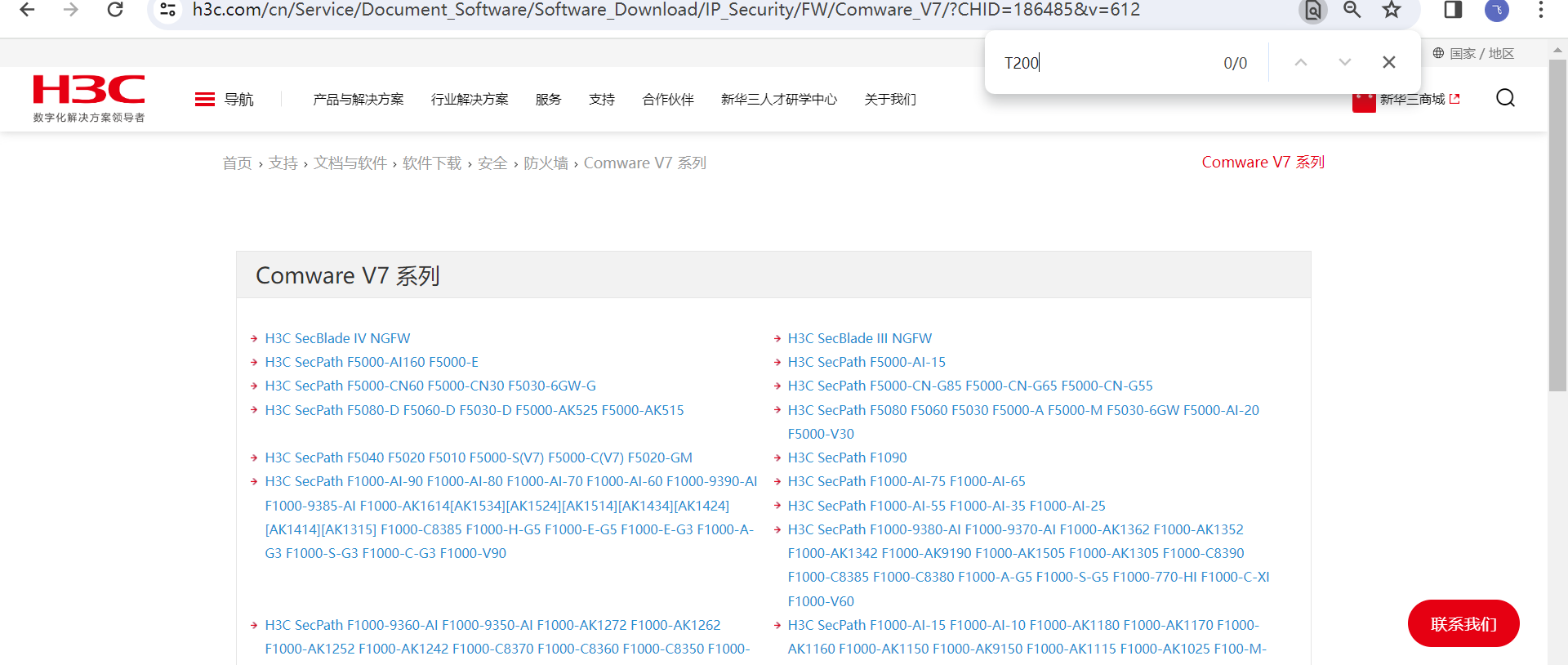
Task: Click 安全 breadcrumb
Action: pos(492,163)
